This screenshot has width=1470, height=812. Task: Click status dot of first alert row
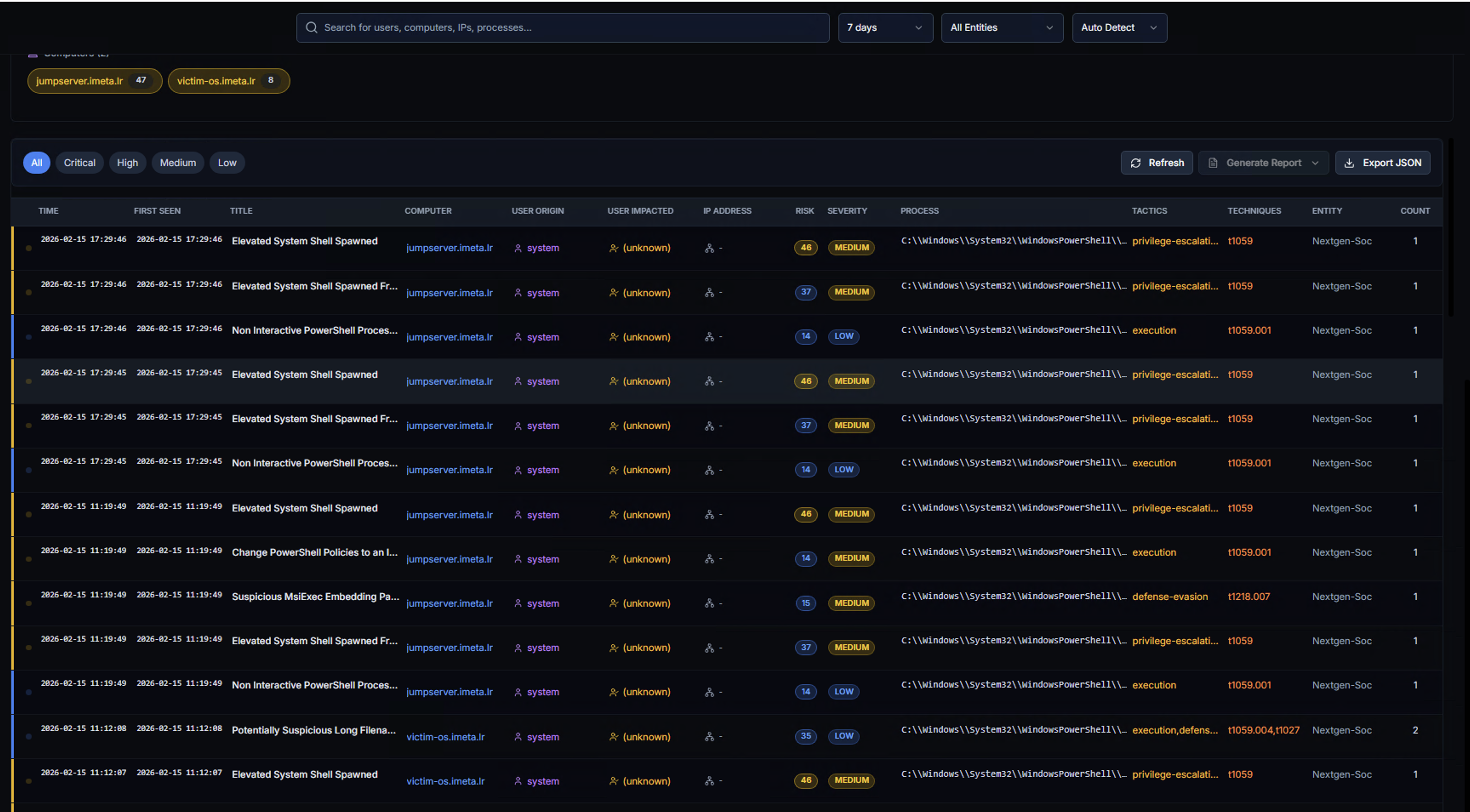(x=29, y=248)
